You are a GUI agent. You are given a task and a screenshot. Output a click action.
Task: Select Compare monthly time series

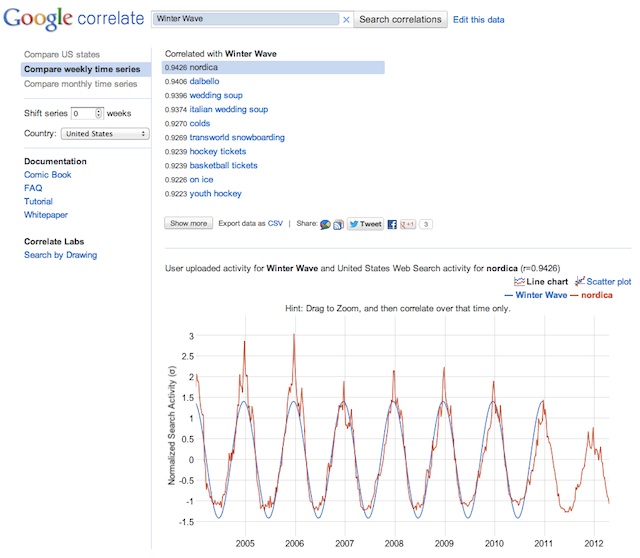(80, 84)
